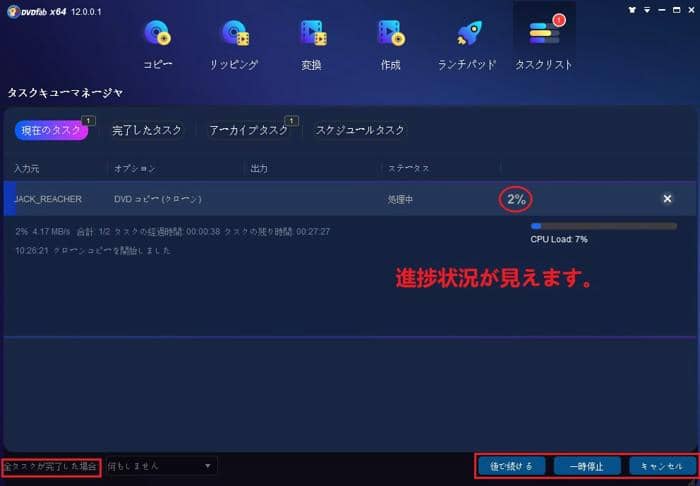Click the クローンコピーを開始しました log line
Image resolution: width=700 pixels, height=486 pixels.
tap(93, 251)
